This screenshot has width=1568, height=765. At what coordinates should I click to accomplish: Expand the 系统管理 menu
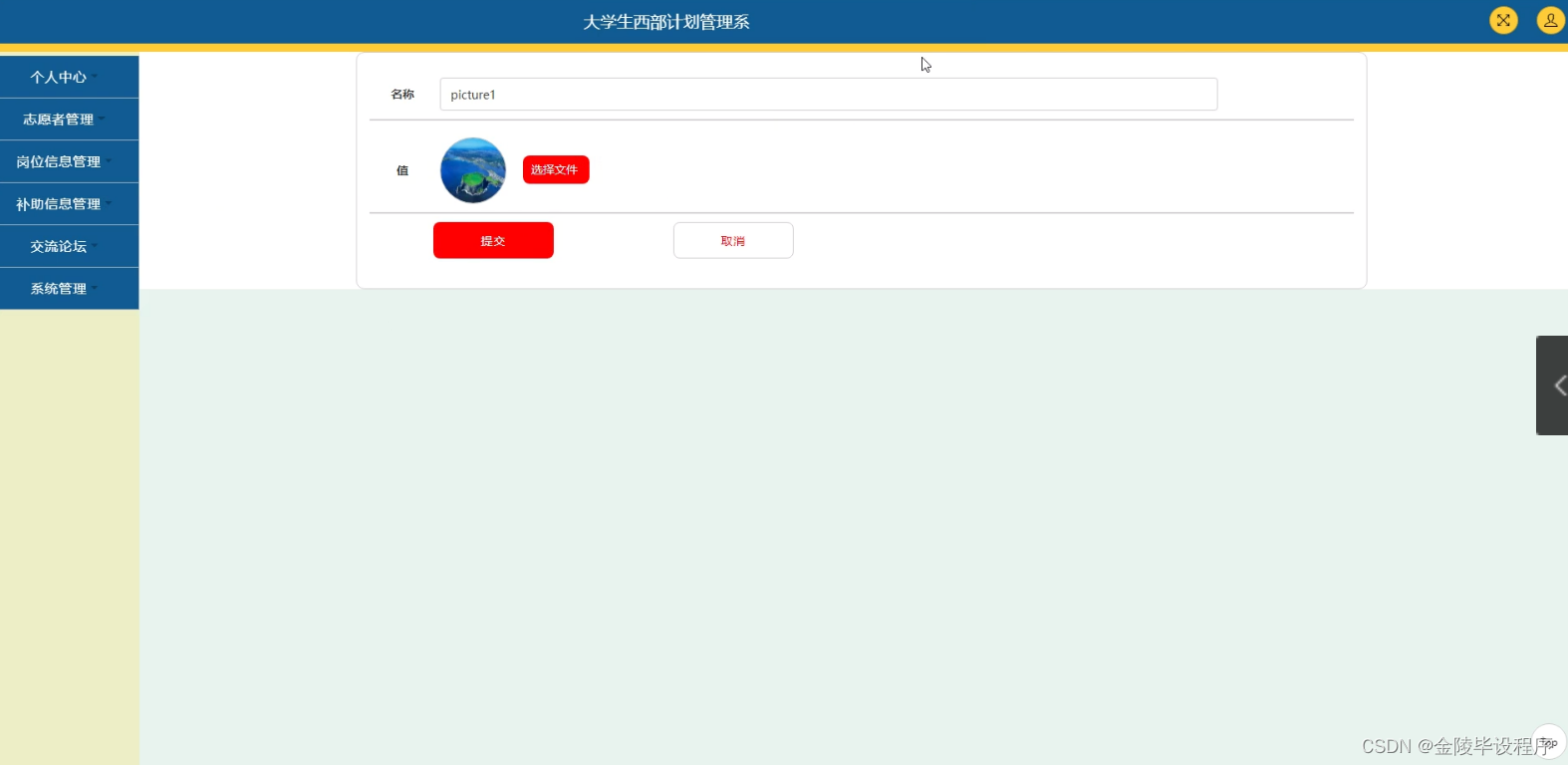coord(69,289)
